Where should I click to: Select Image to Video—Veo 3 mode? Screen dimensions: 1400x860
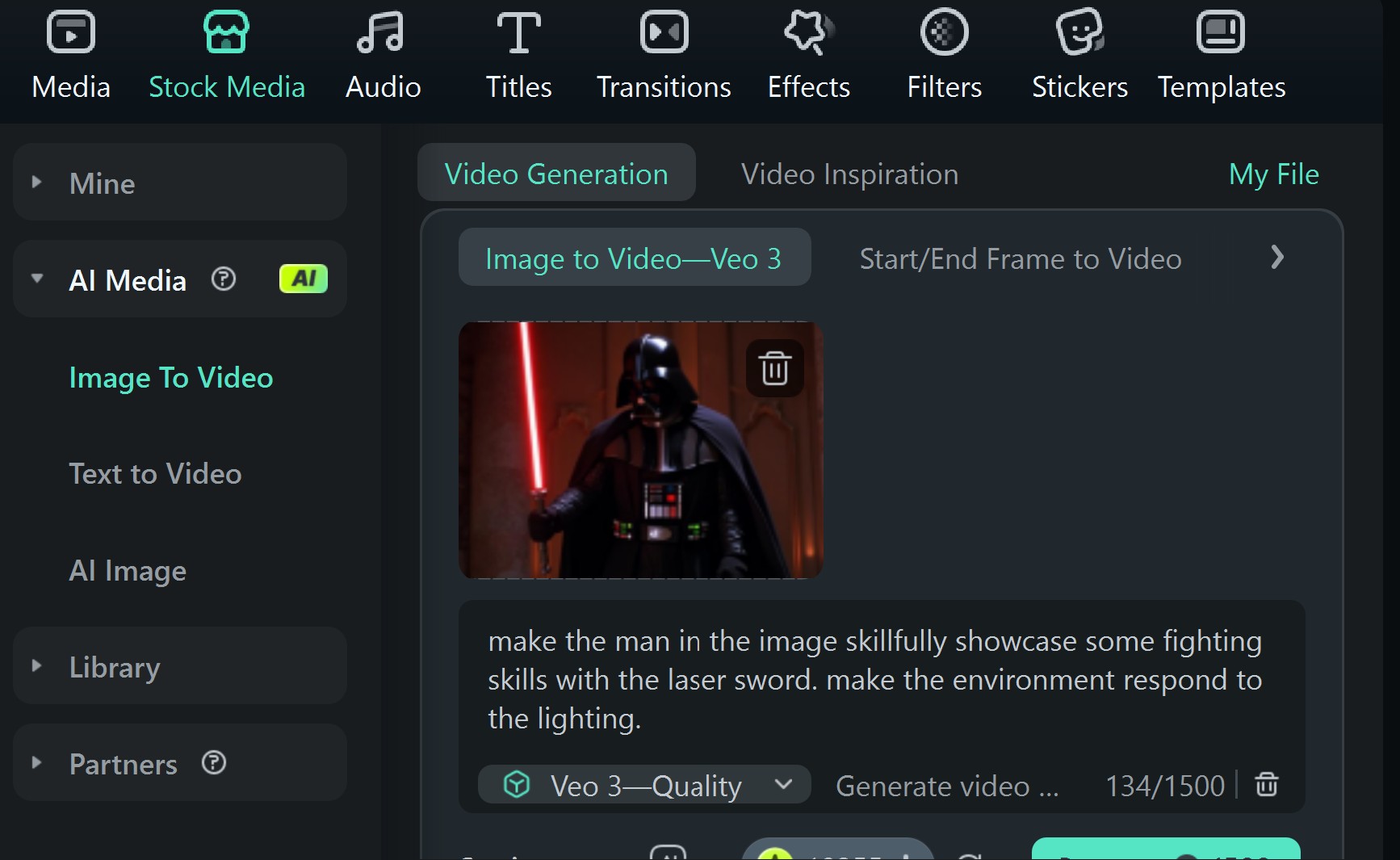point(634,258)
